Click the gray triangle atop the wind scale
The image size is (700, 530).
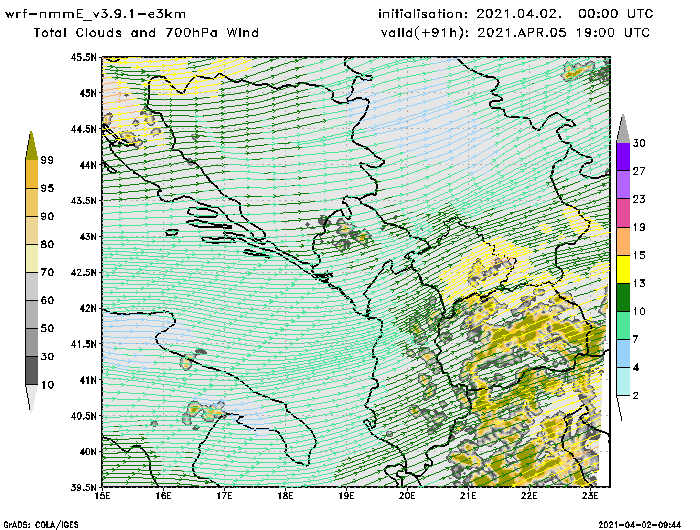[x=623, y=129]
